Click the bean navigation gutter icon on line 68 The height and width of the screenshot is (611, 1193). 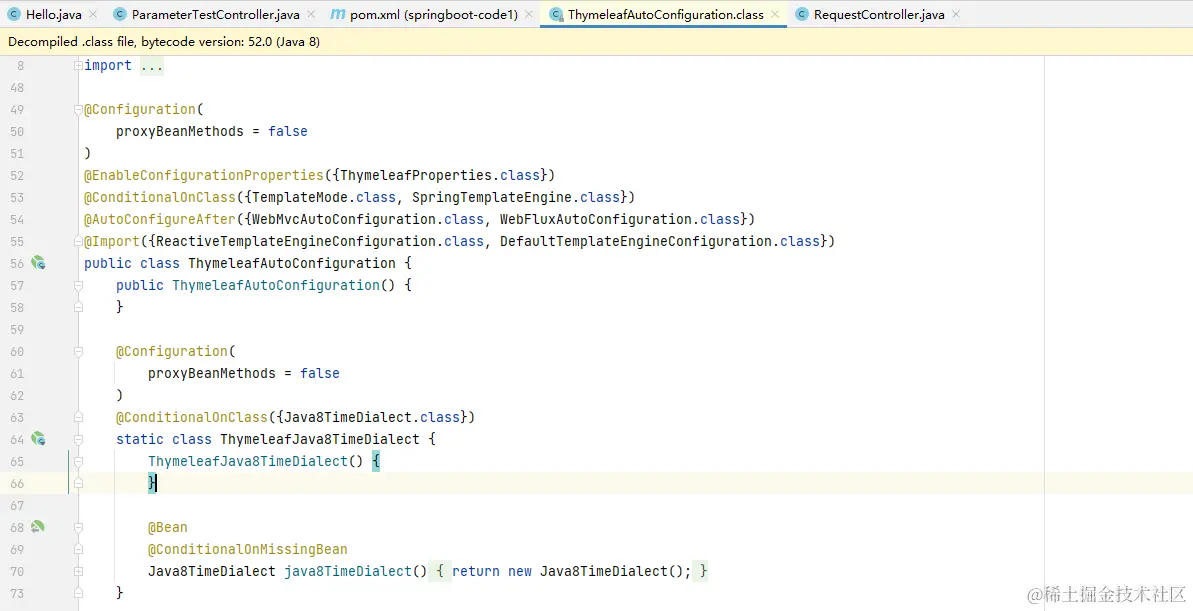click(x=38, y=527)
